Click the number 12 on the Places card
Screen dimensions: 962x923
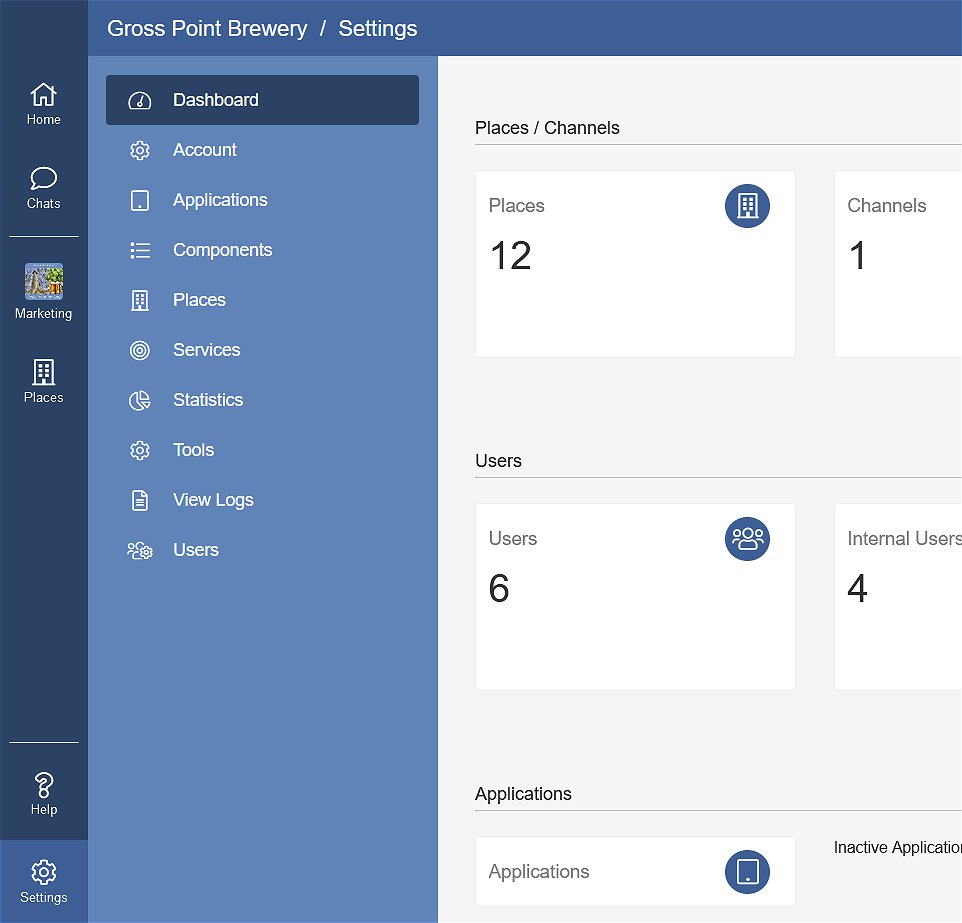click(x=510, y=255)
